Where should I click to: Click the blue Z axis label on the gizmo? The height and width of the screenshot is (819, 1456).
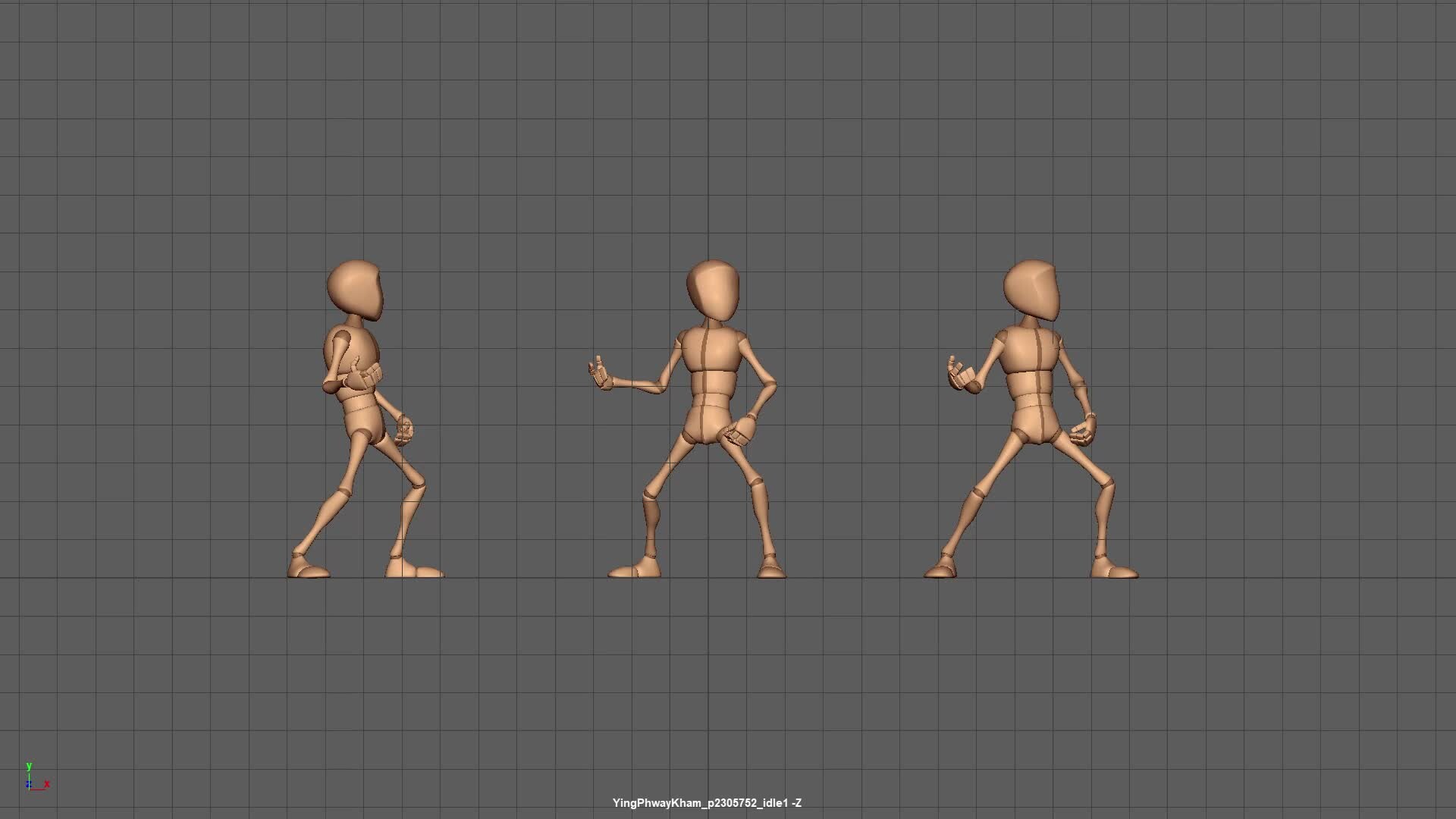point(29,785)
